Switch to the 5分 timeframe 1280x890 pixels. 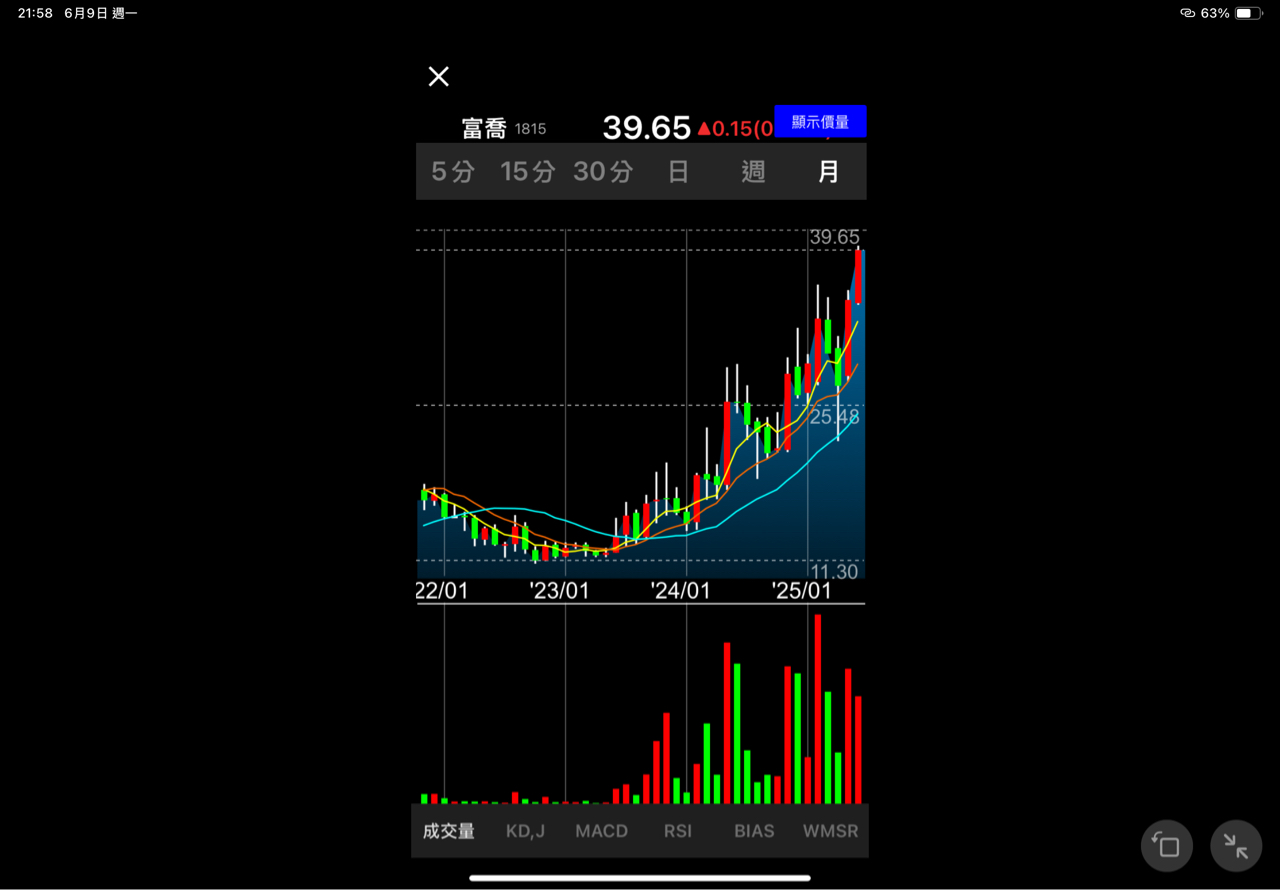click(x=452, y=172)
